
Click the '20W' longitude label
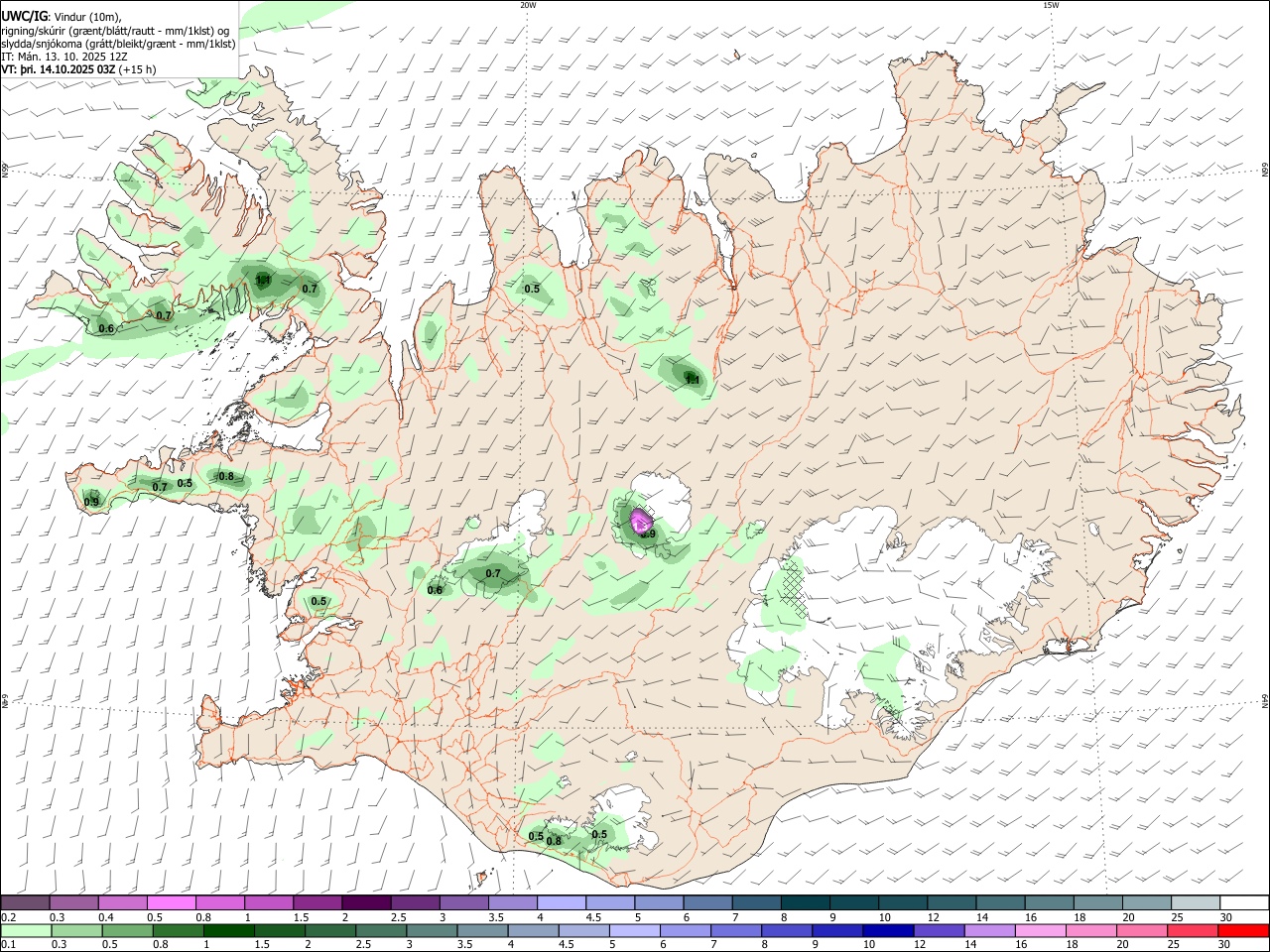pos(528,5)
